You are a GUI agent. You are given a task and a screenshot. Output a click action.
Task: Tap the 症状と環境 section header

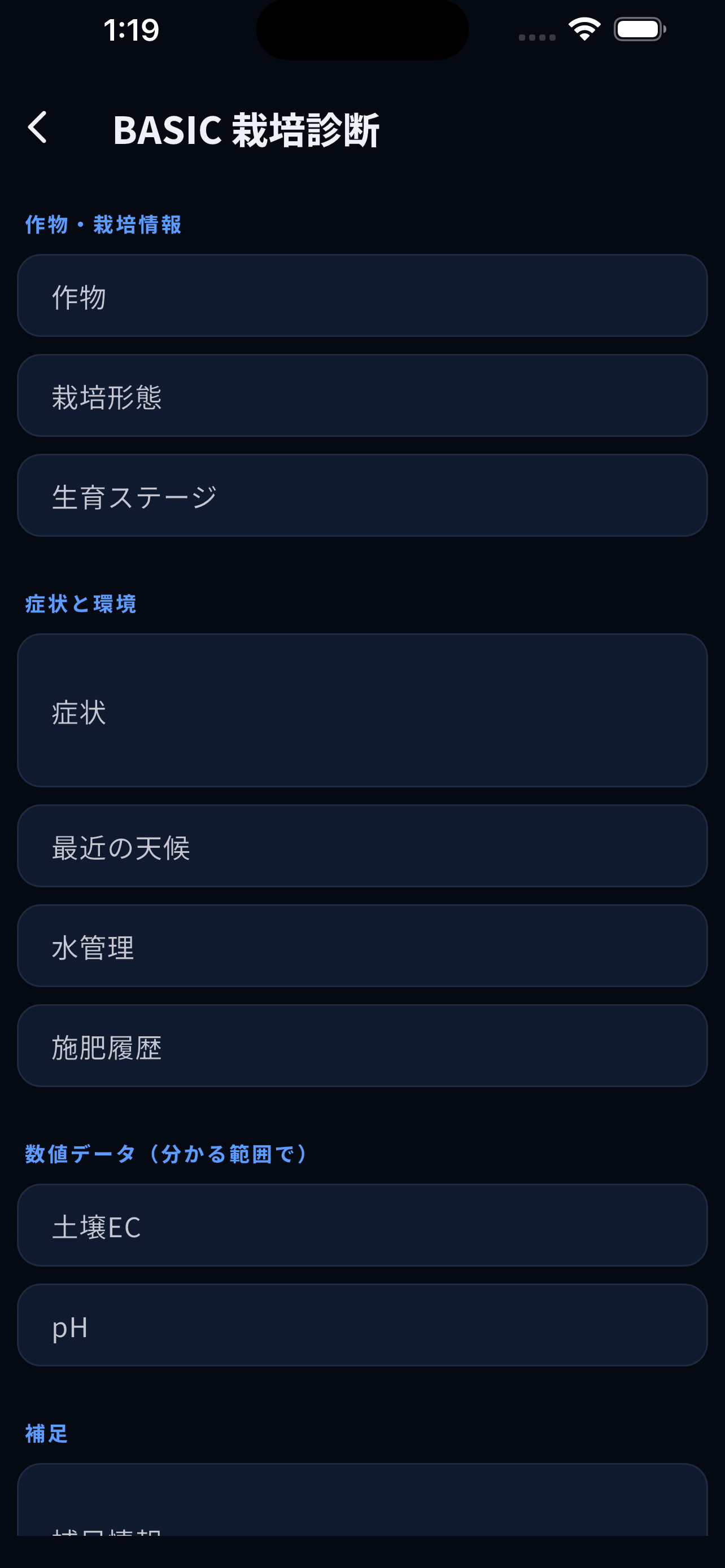click(80, 604)
